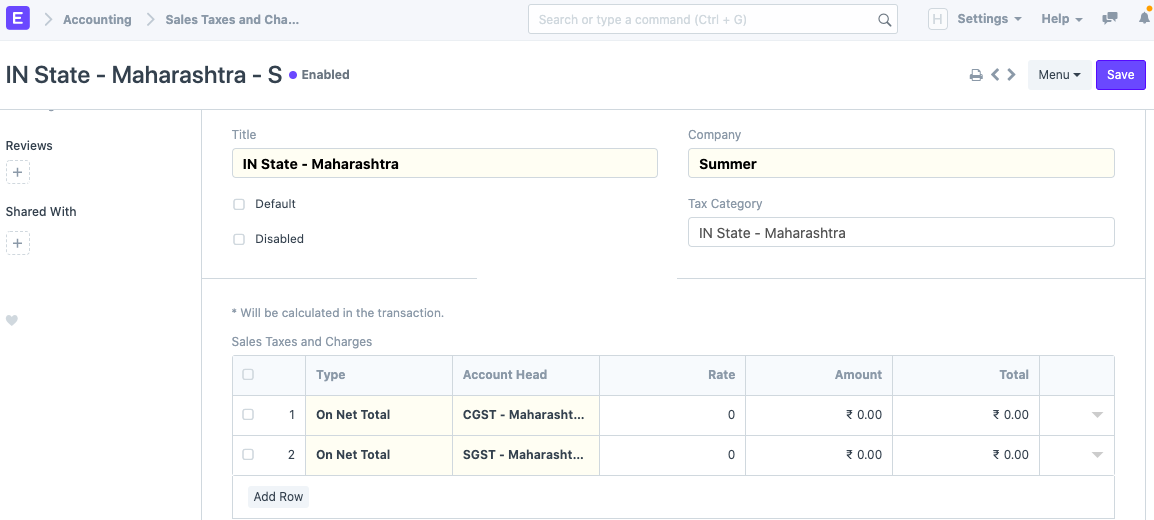Image resolution: width=1154 pixels, height=520 pixels.
Task: Open the Help menu
Action: coord(1061,19)
